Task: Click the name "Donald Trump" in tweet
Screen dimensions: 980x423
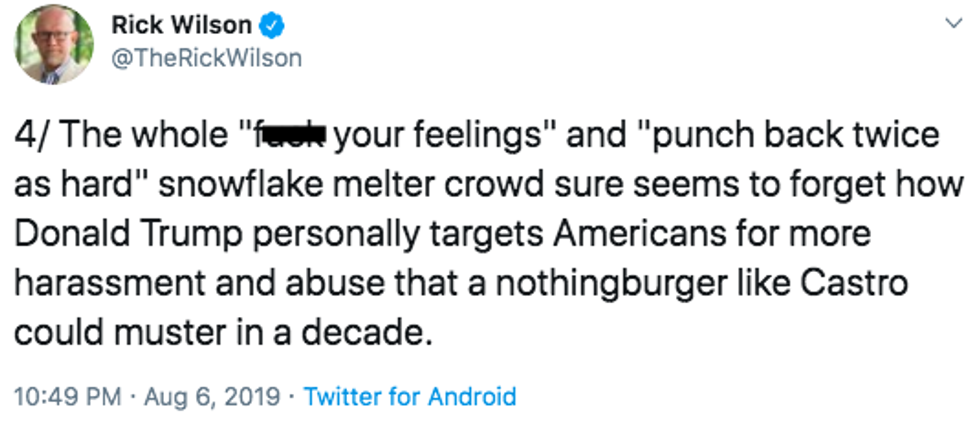Action: pos(114,234)
